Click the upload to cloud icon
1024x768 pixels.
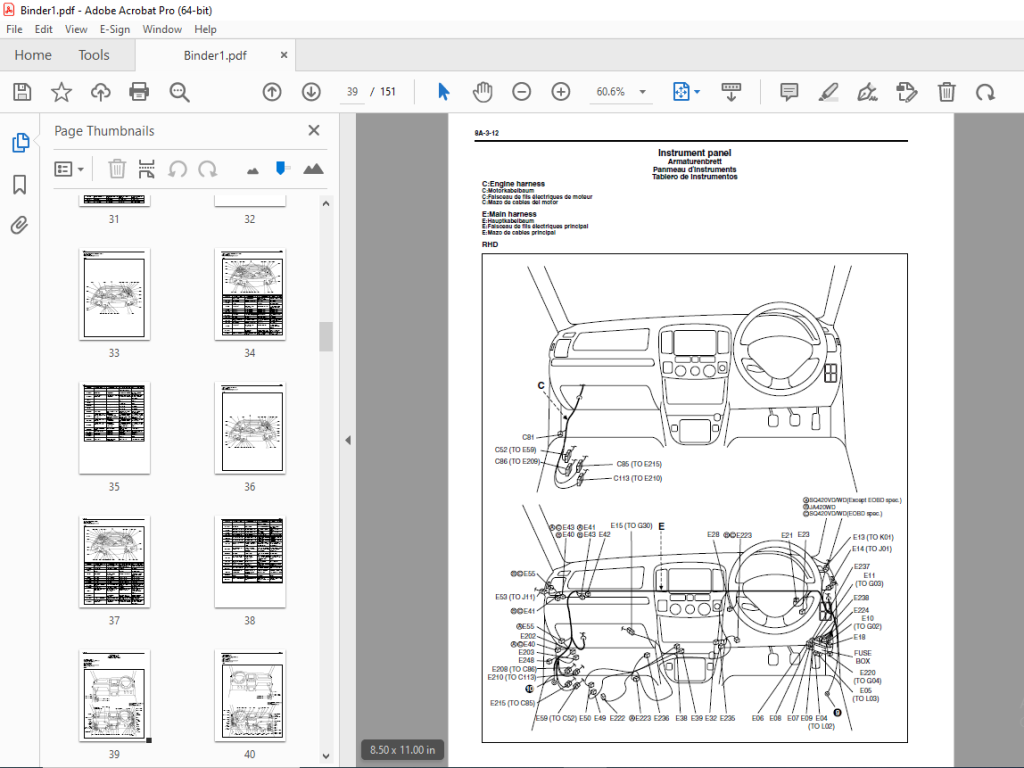[x=100, y=92]
